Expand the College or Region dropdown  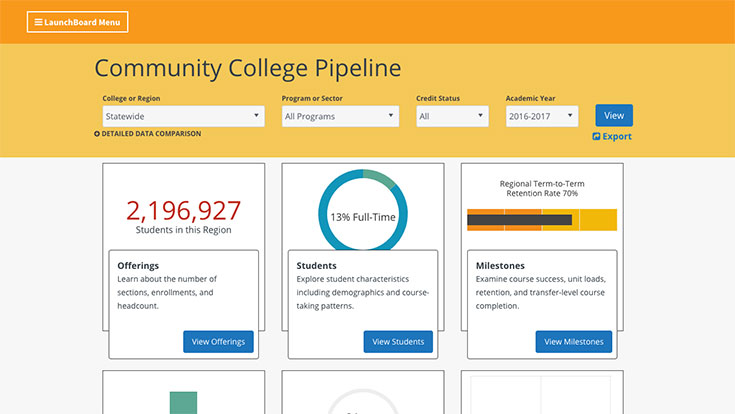[x=183, y=116]
